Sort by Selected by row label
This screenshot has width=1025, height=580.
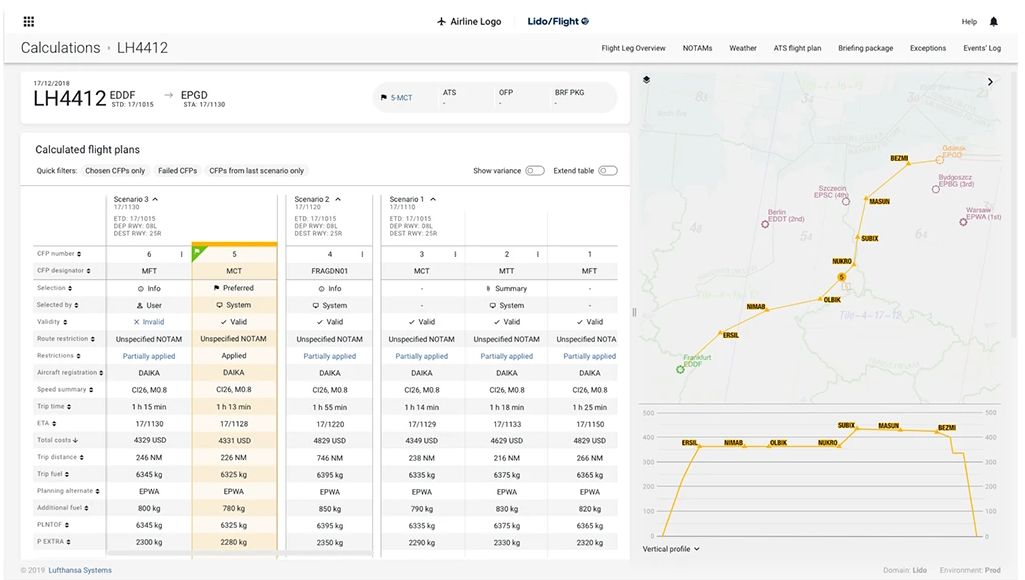click(58, 305)
